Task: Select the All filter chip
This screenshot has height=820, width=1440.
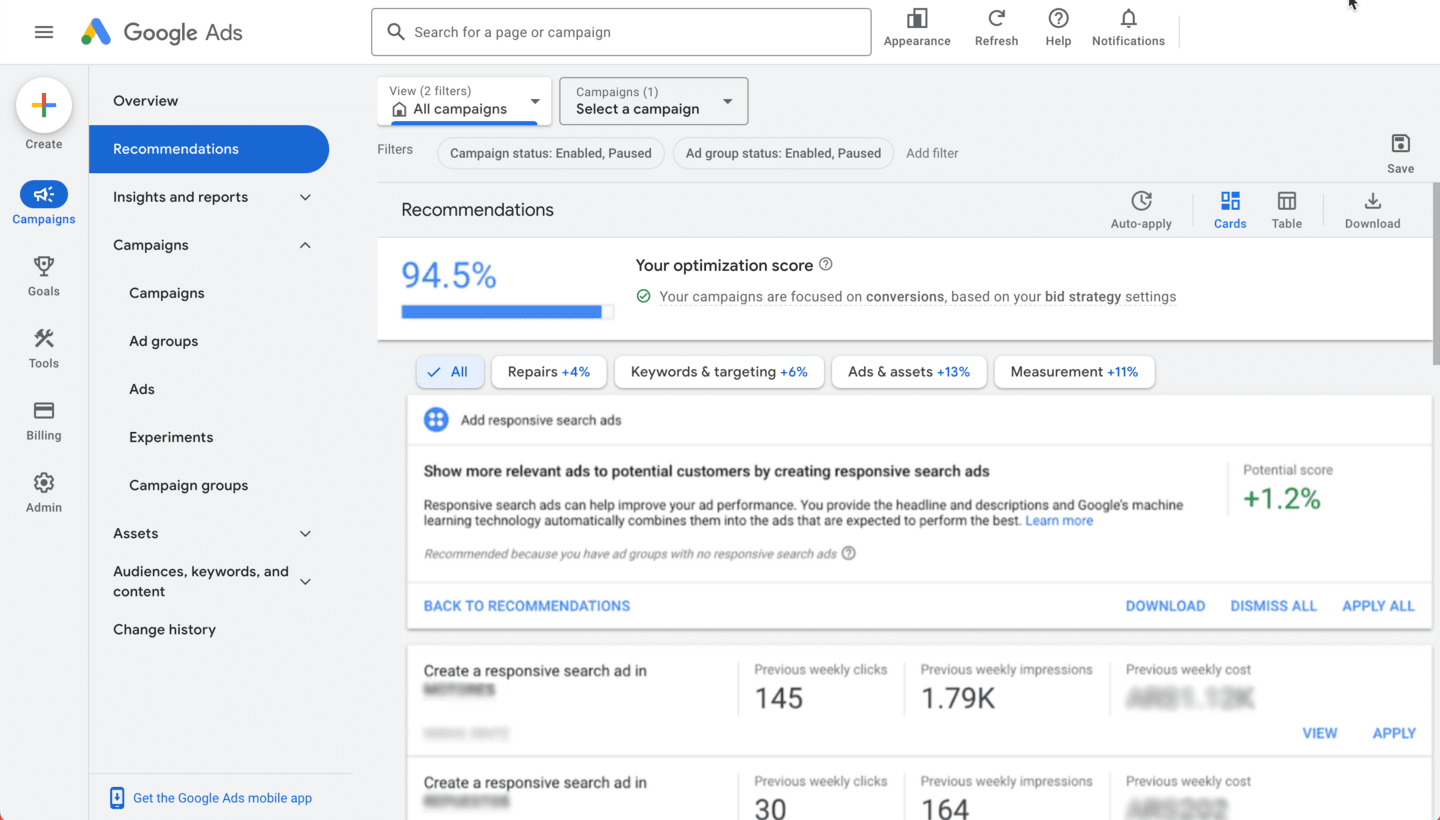Action: click(450, 372)
